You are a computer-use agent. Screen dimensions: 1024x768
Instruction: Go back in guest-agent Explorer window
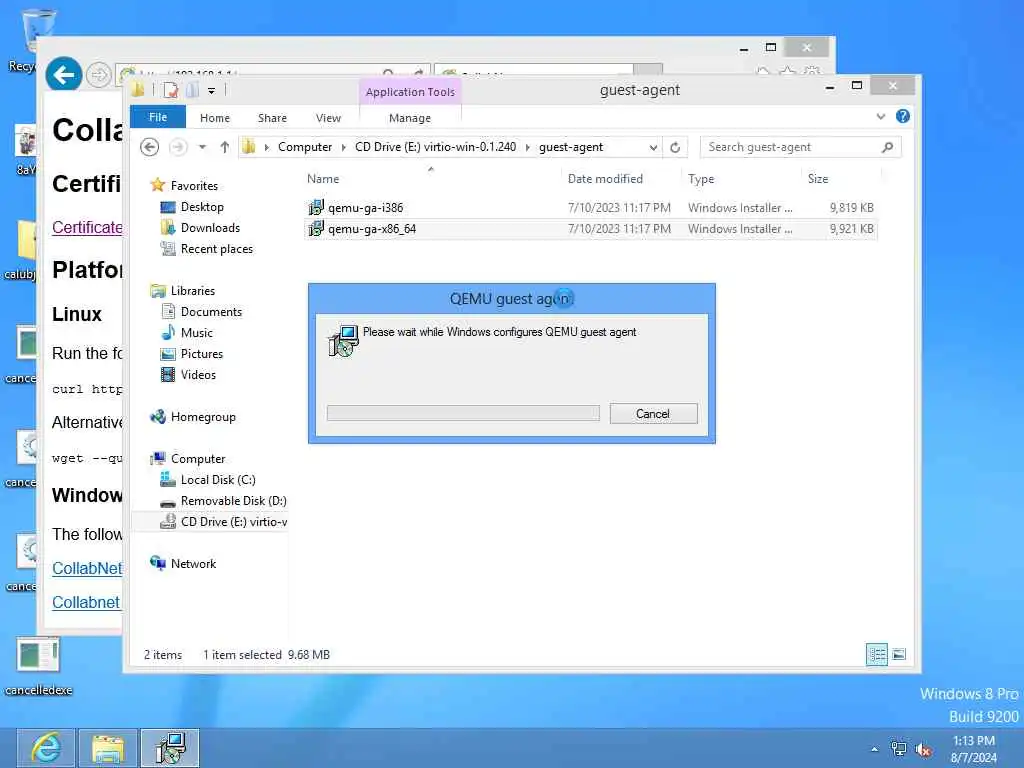pyautogui.click(x=150, y=147)
